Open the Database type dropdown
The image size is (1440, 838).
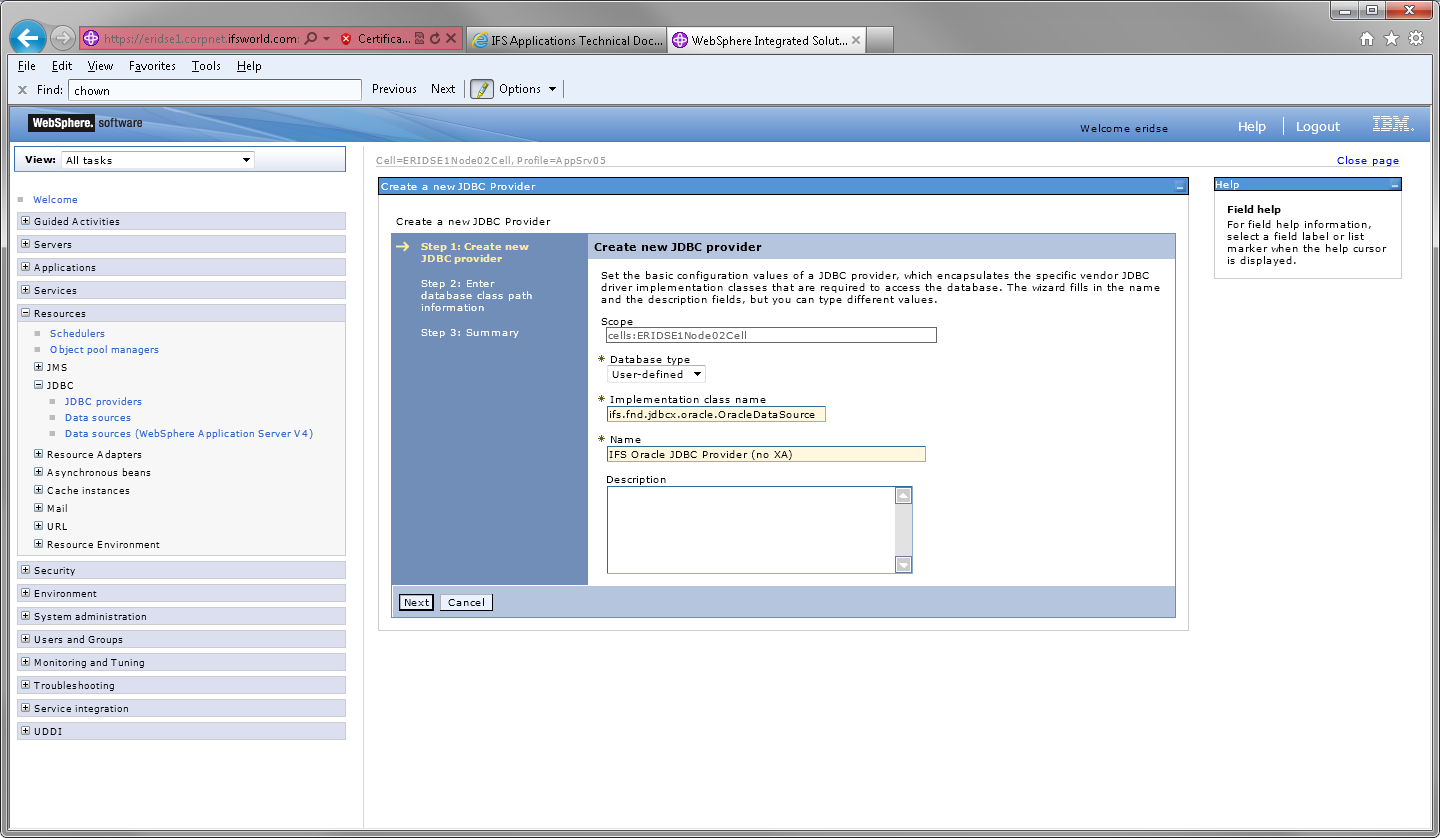(x=656, y=374)
